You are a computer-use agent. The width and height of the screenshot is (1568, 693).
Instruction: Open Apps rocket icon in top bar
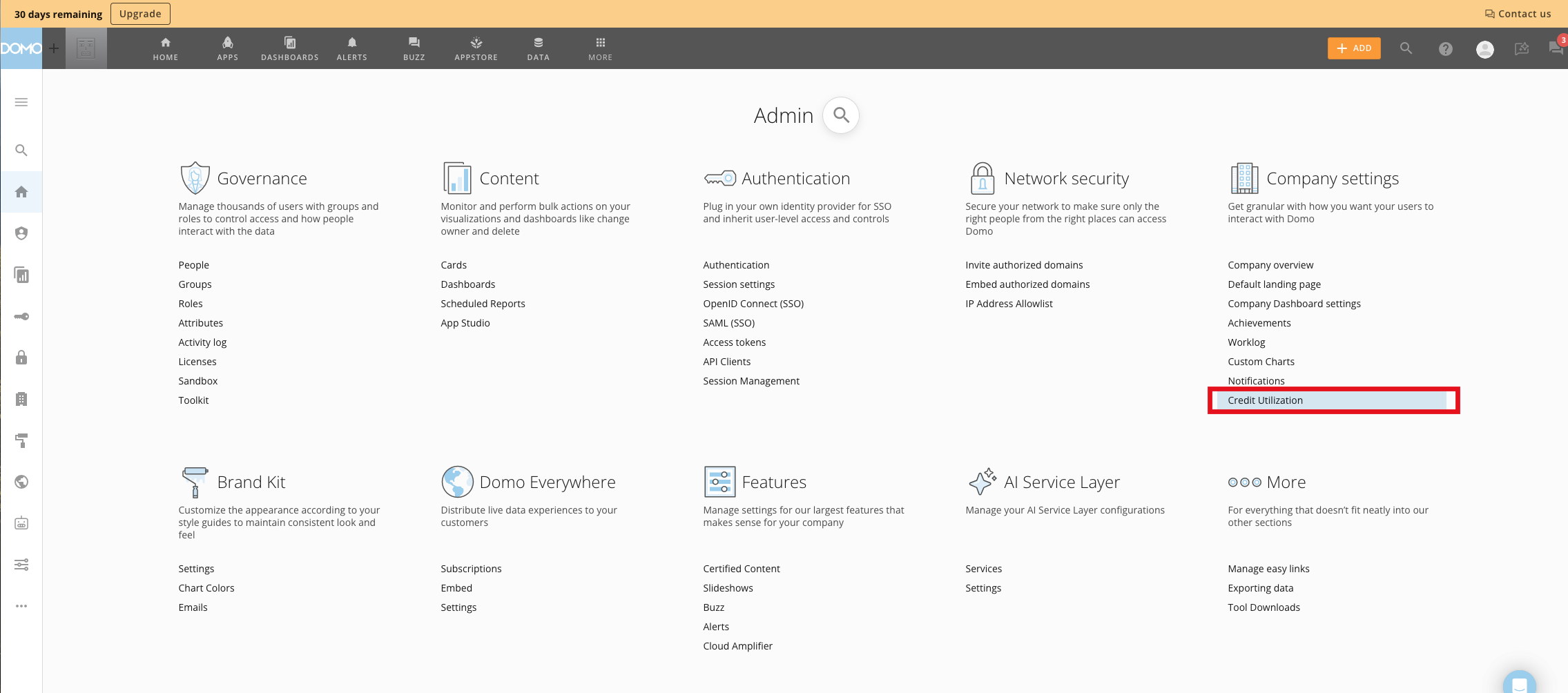tap(228, 48)
